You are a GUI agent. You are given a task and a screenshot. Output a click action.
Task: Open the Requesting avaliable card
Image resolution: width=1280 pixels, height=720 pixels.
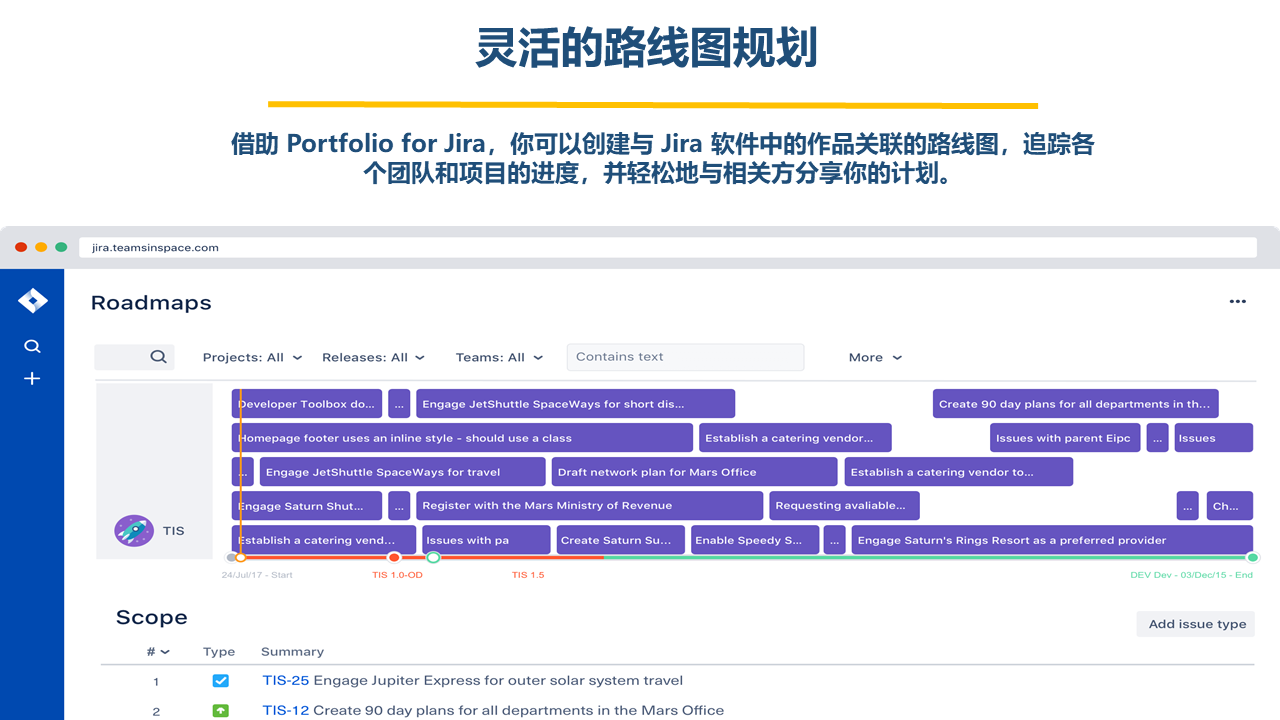pos(844,506)
